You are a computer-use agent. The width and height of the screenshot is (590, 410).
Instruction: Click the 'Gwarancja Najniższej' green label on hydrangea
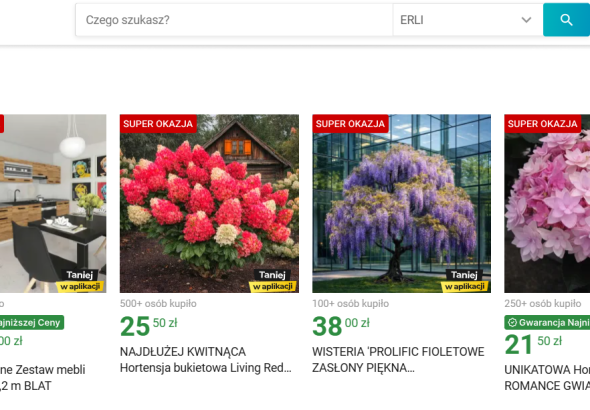[547, 322]
